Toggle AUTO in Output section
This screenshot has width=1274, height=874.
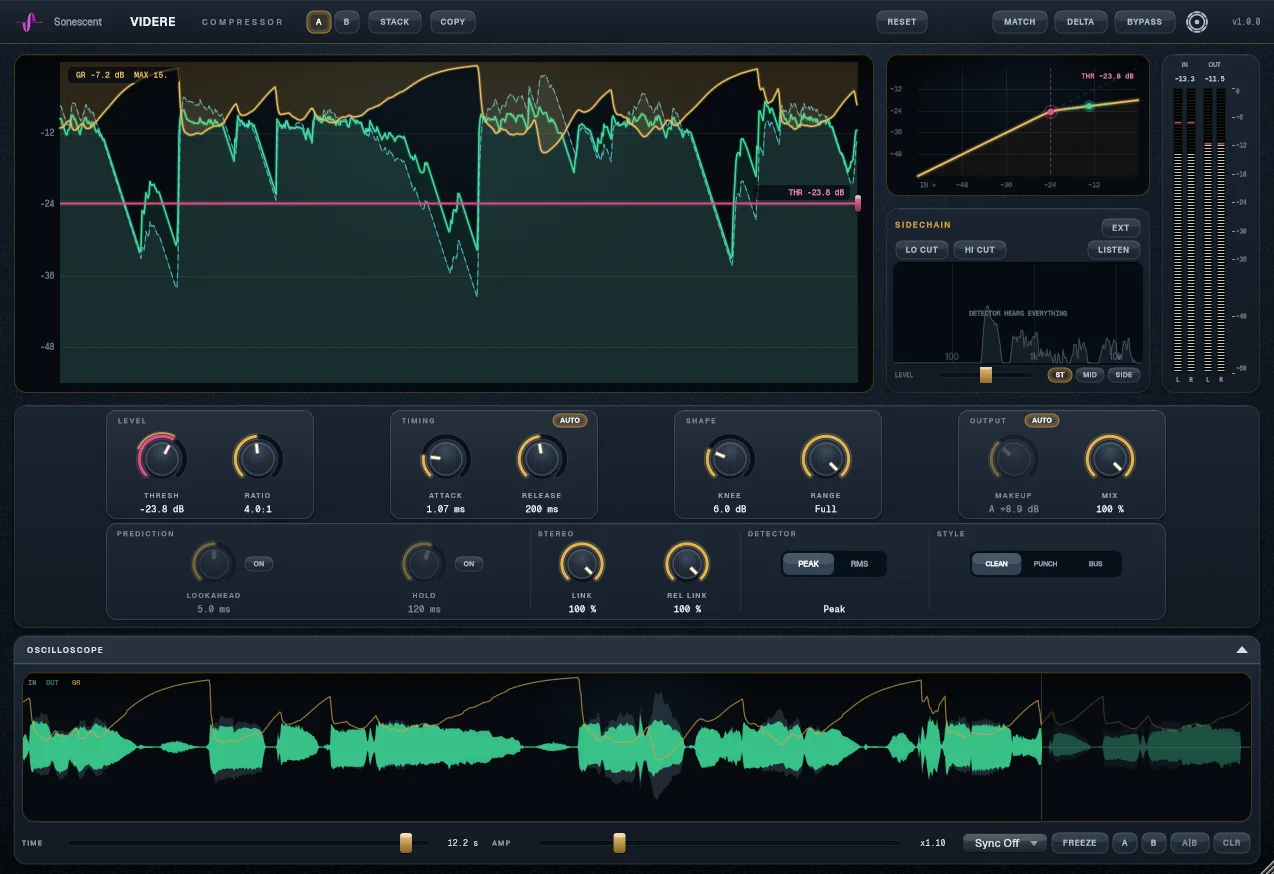(x=1042, y=421)
